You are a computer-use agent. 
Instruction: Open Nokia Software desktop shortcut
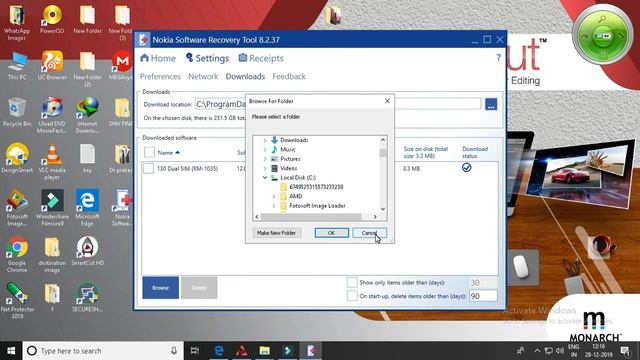tap(122, 208)
